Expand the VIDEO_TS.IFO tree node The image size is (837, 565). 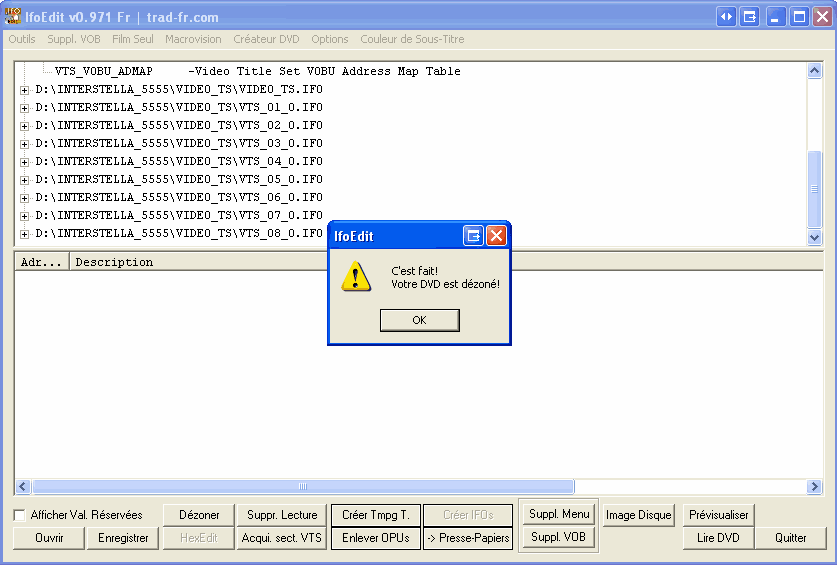coord(25,90)
